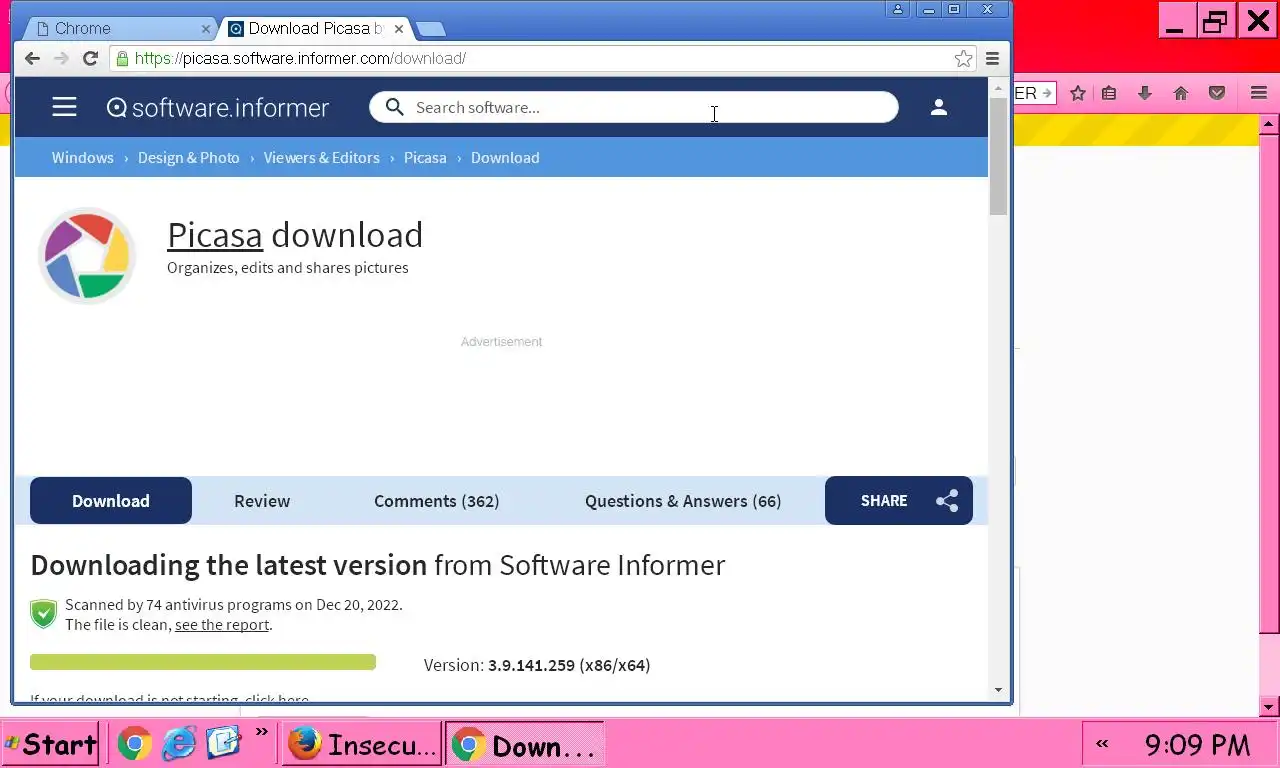Open the Firefox hamburger menu
1280x768 pixels.
[1259, 93]
